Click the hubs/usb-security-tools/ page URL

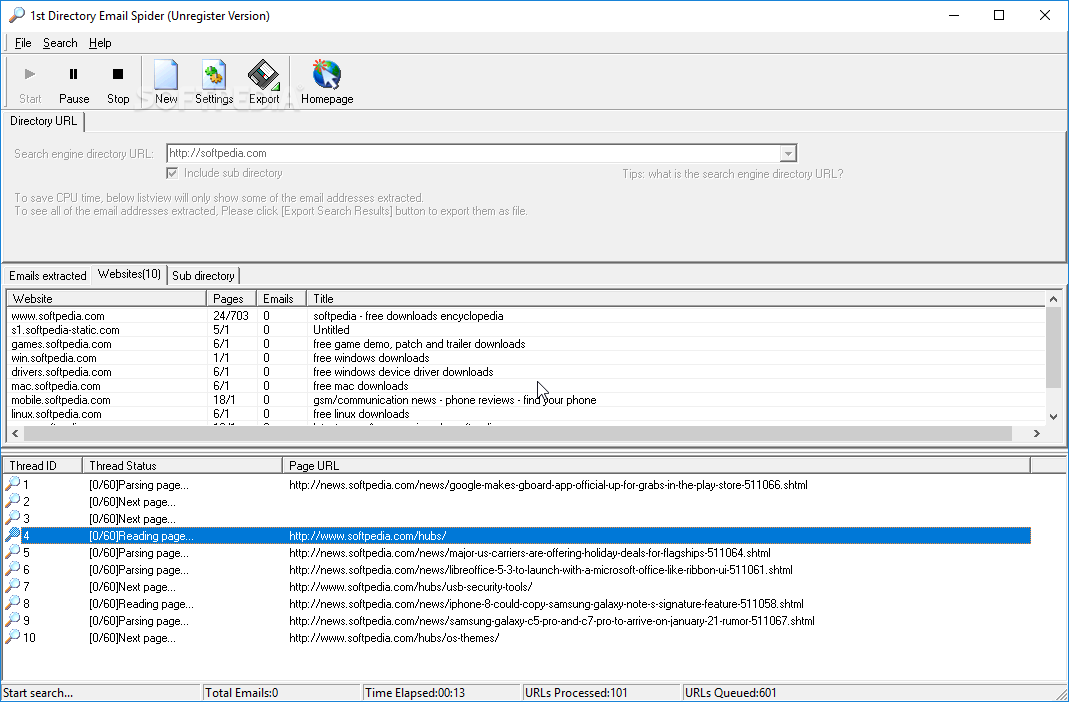[410, 586]
